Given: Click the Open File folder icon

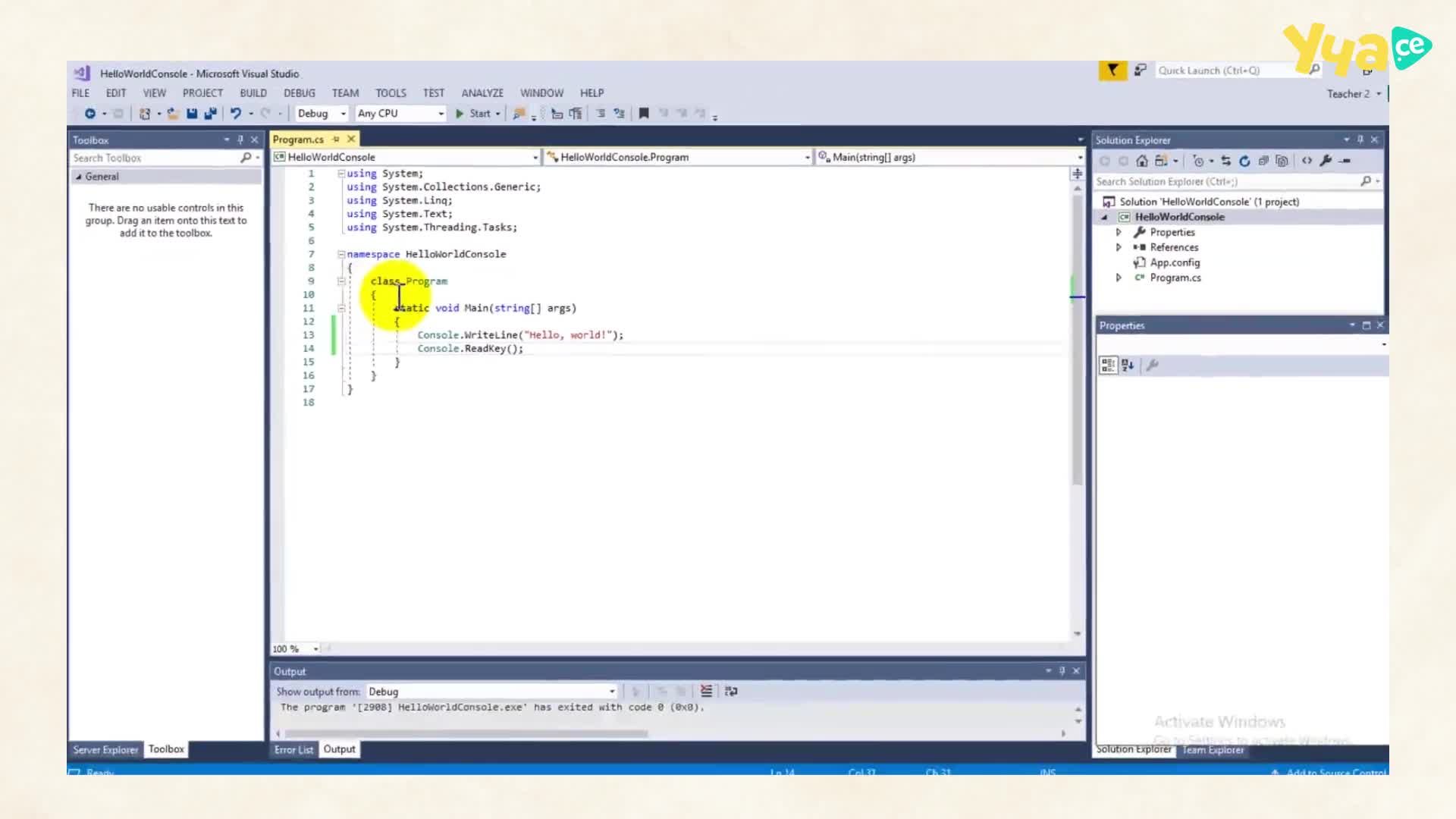Looking at the screenshot, I should click(x=173, y=114).
